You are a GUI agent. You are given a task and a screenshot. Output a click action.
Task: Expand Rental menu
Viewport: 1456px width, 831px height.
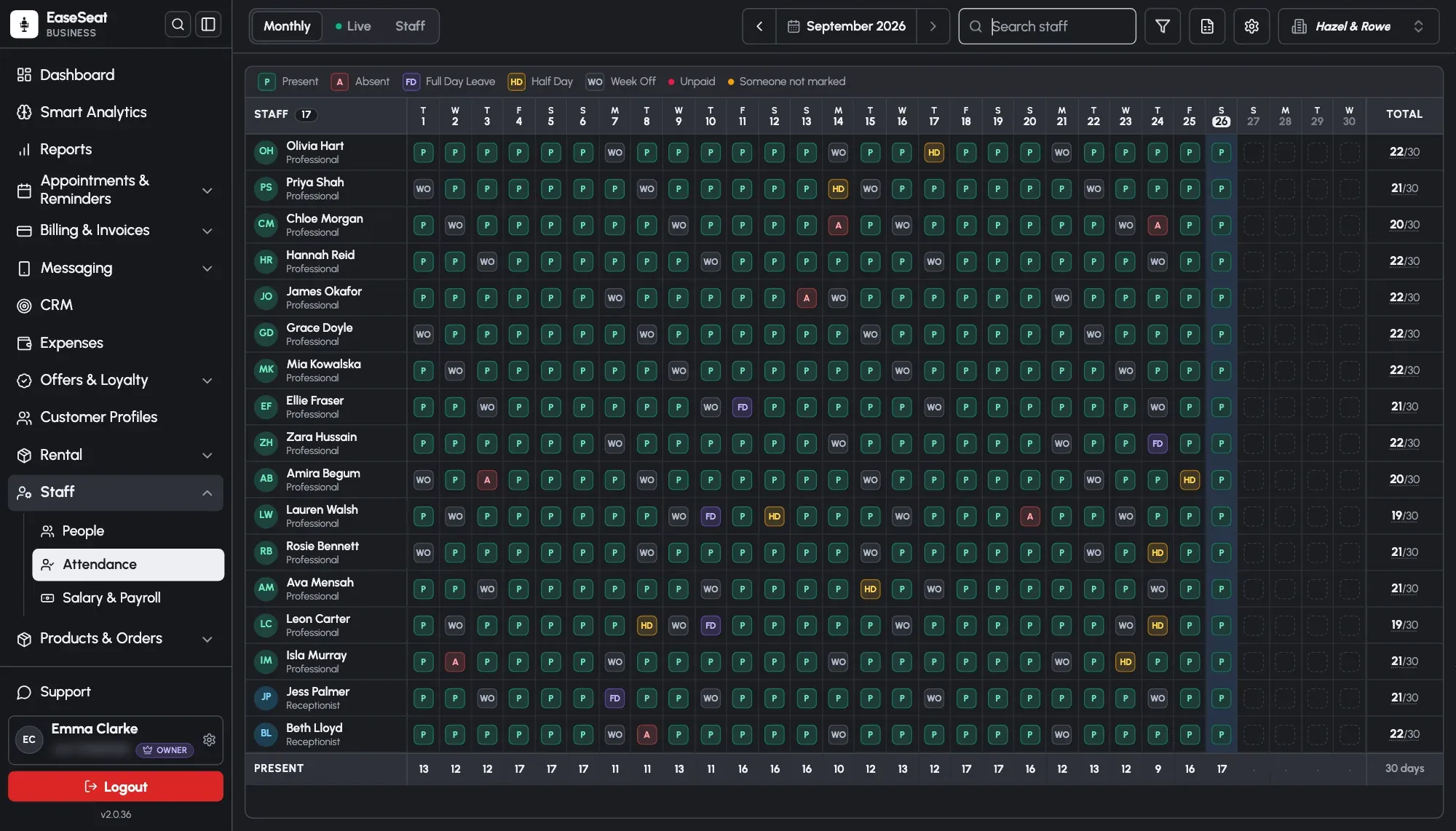click(x=116, y=455)
